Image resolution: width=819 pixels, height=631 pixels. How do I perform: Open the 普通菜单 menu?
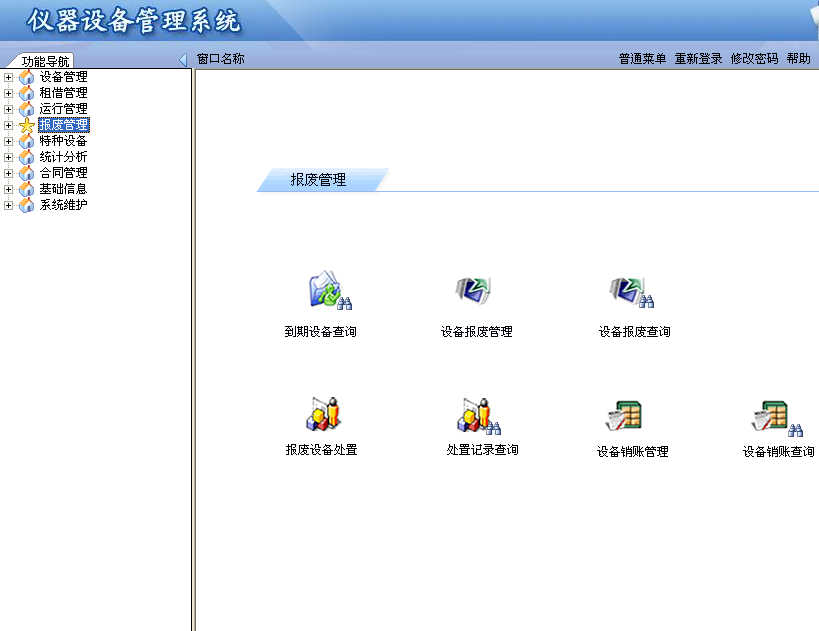click(x=642, y=59)
